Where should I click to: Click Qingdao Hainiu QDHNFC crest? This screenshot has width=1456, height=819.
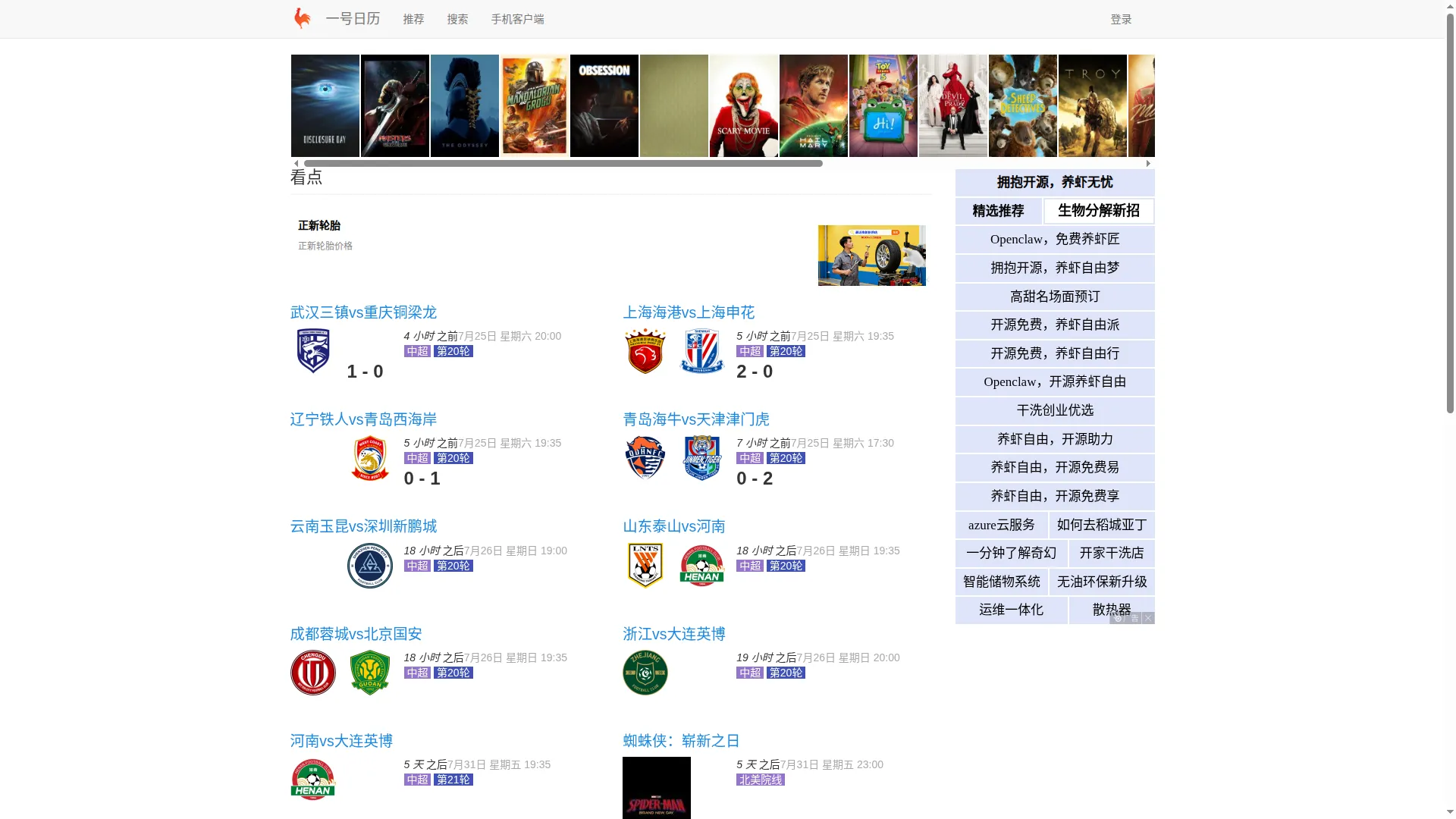645,457
